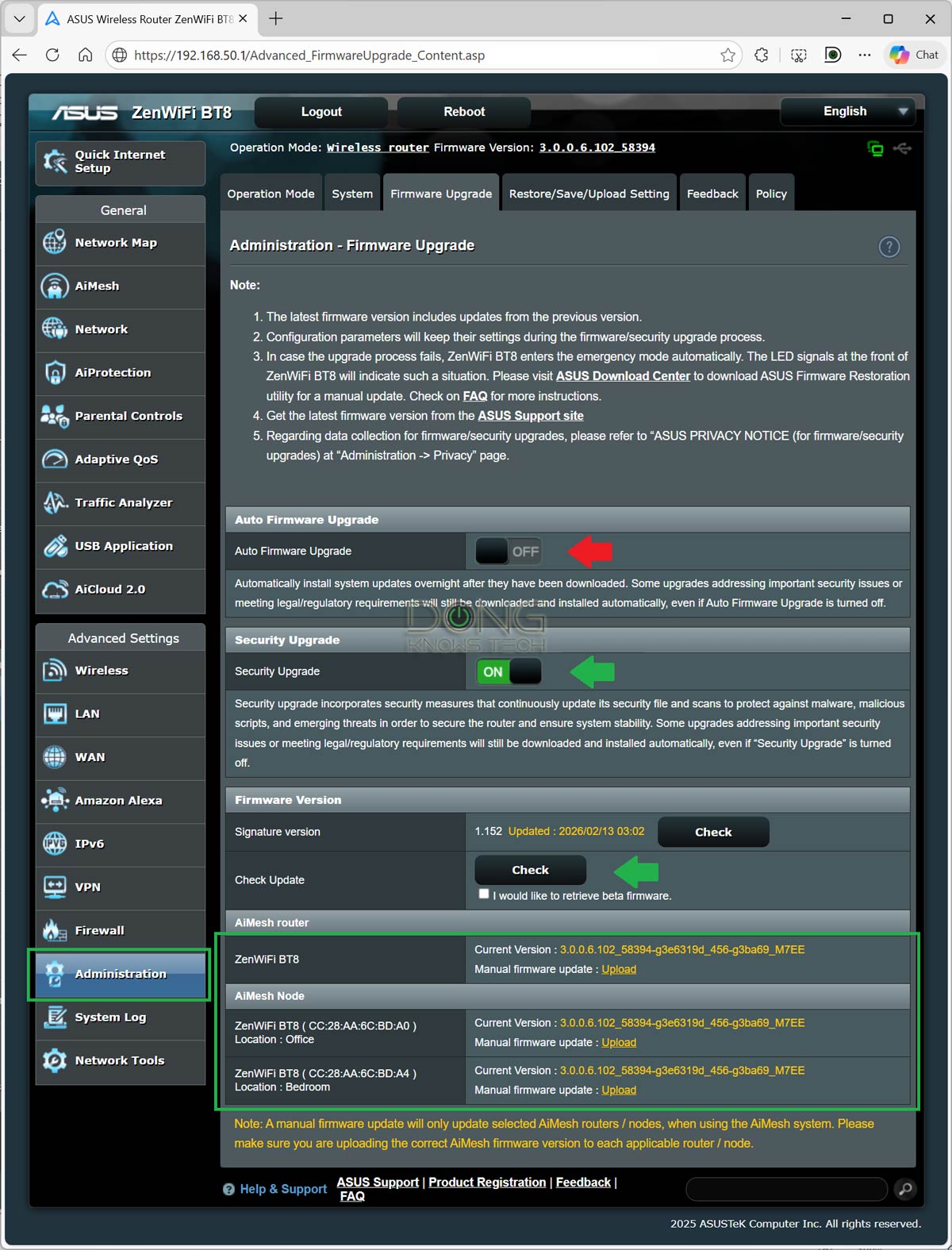Open the AiCloud 2.0 icon
This screenshot has width=952, height=1250.
pyautogui.click(x=55, y=589)
